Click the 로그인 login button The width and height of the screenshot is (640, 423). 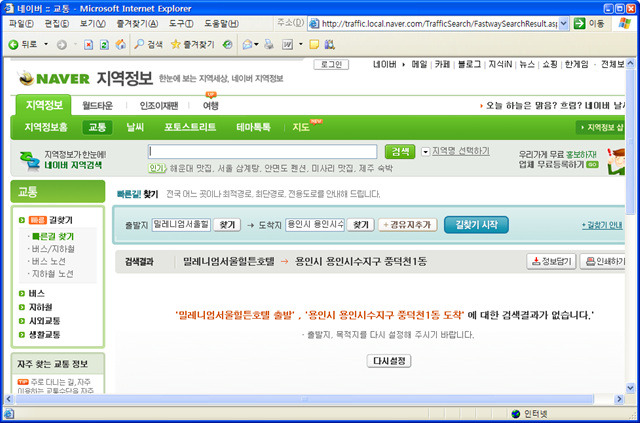coord(331,65)
